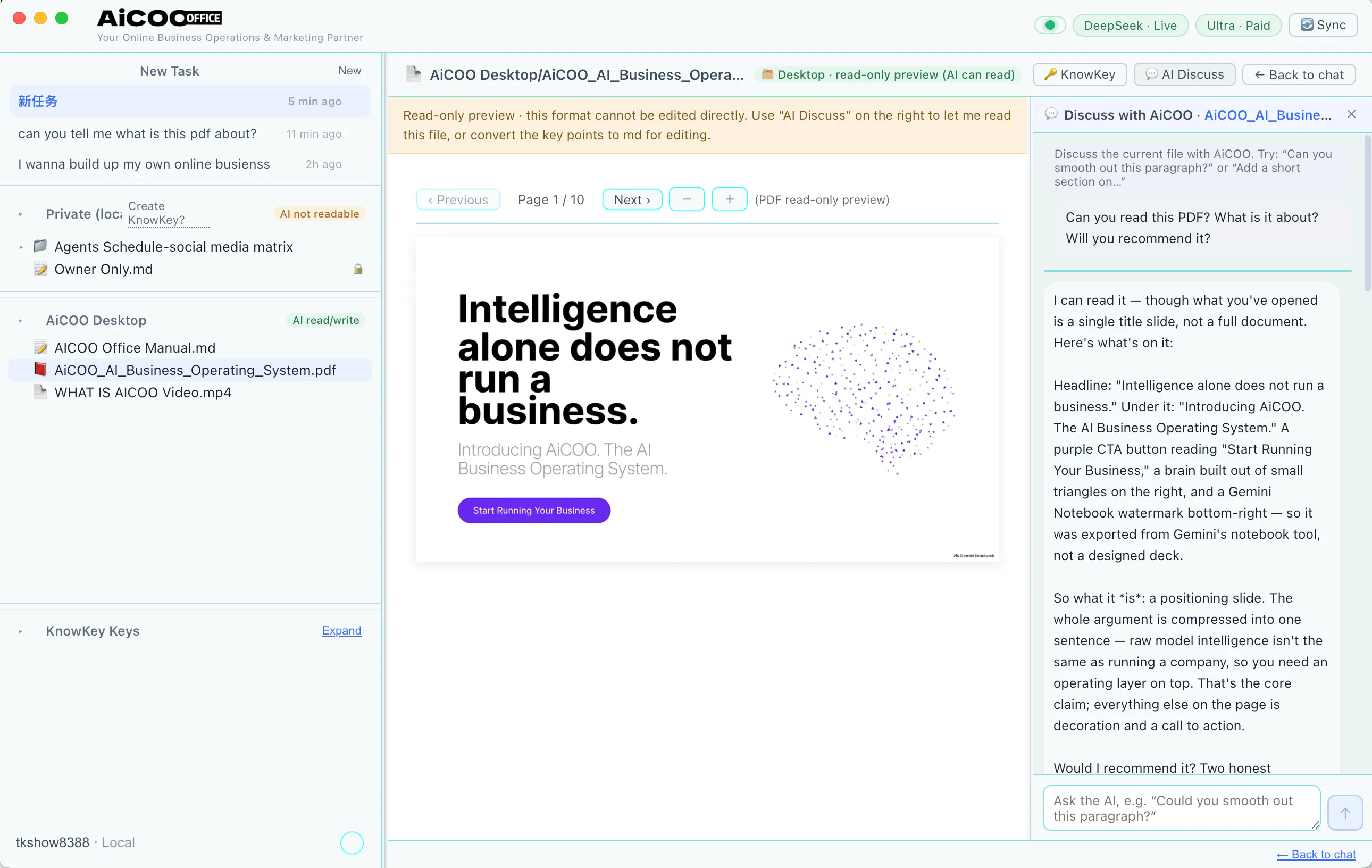
Task: Click the discuss panel scrollbar
Action: point(1367,214)
